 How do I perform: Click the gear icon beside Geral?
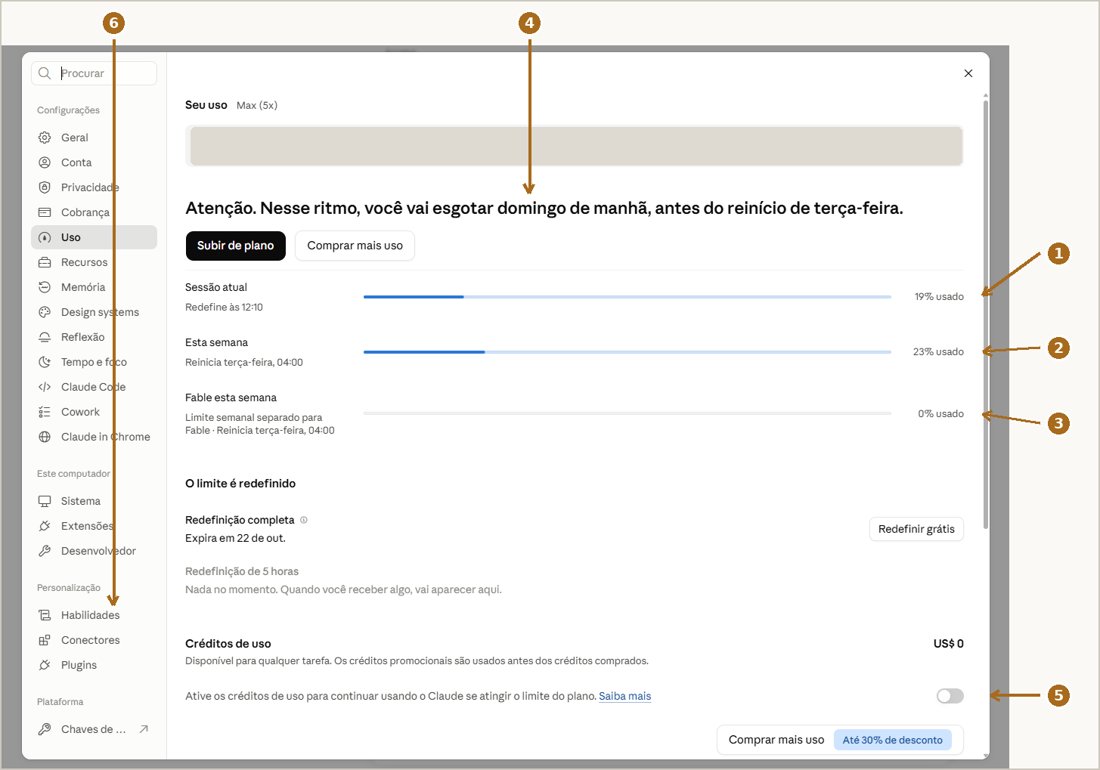point(45,137)
